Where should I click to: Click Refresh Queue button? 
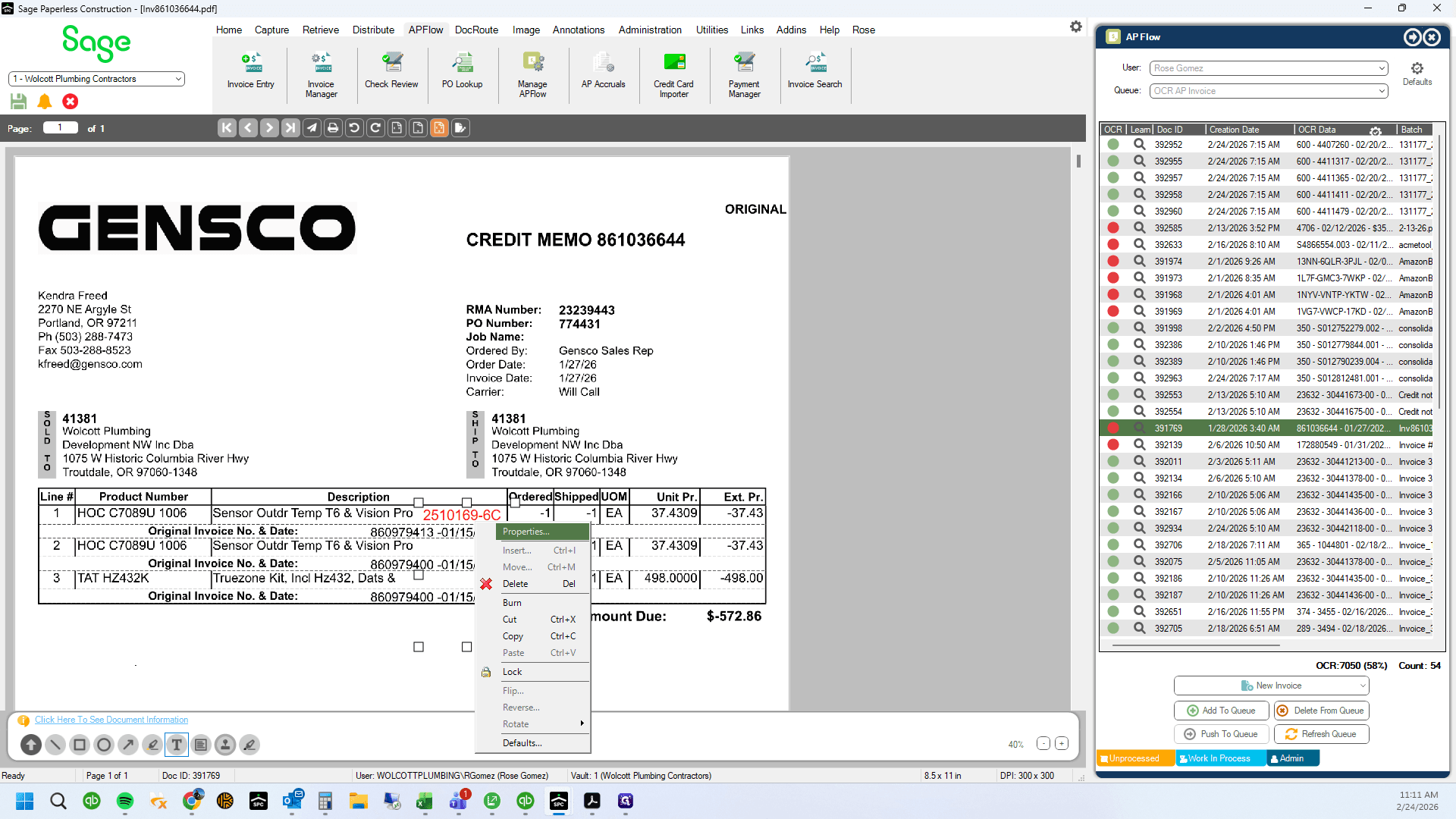1322,734
